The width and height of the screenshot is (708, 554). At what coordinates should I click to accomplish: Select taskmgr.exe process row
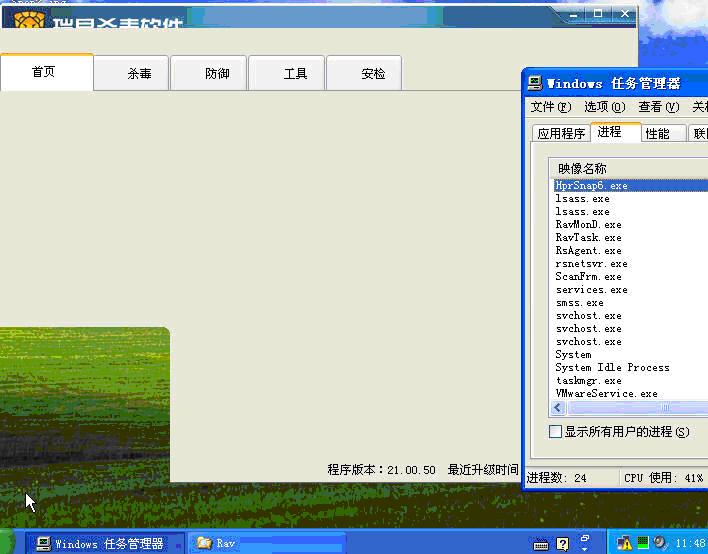pyautogui.click(x=631, y=381)
